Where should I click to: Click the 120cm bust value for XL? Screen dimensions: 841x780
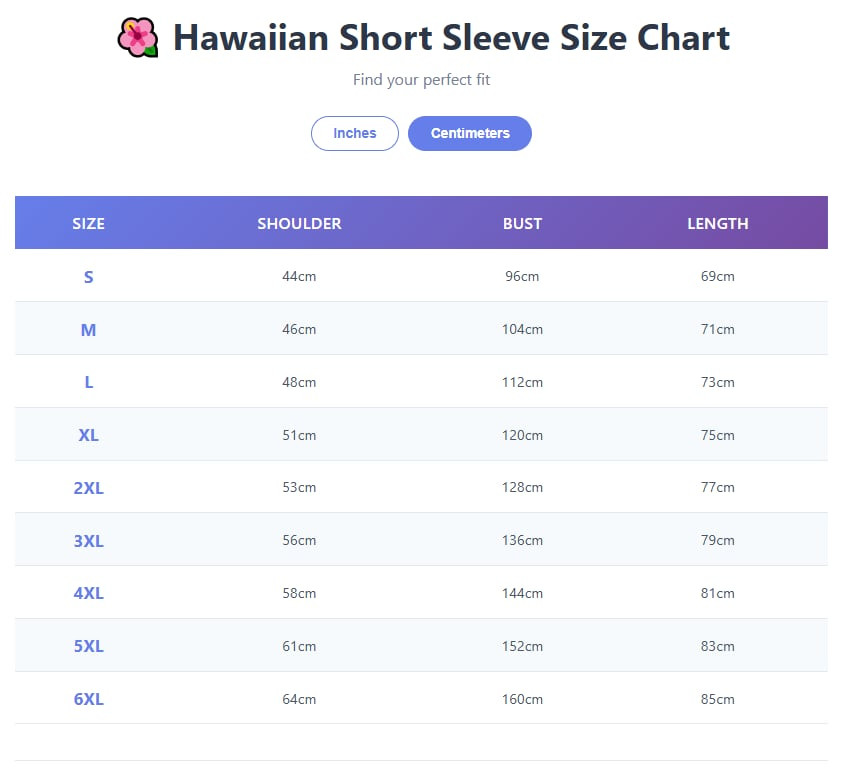coord(522,435)
